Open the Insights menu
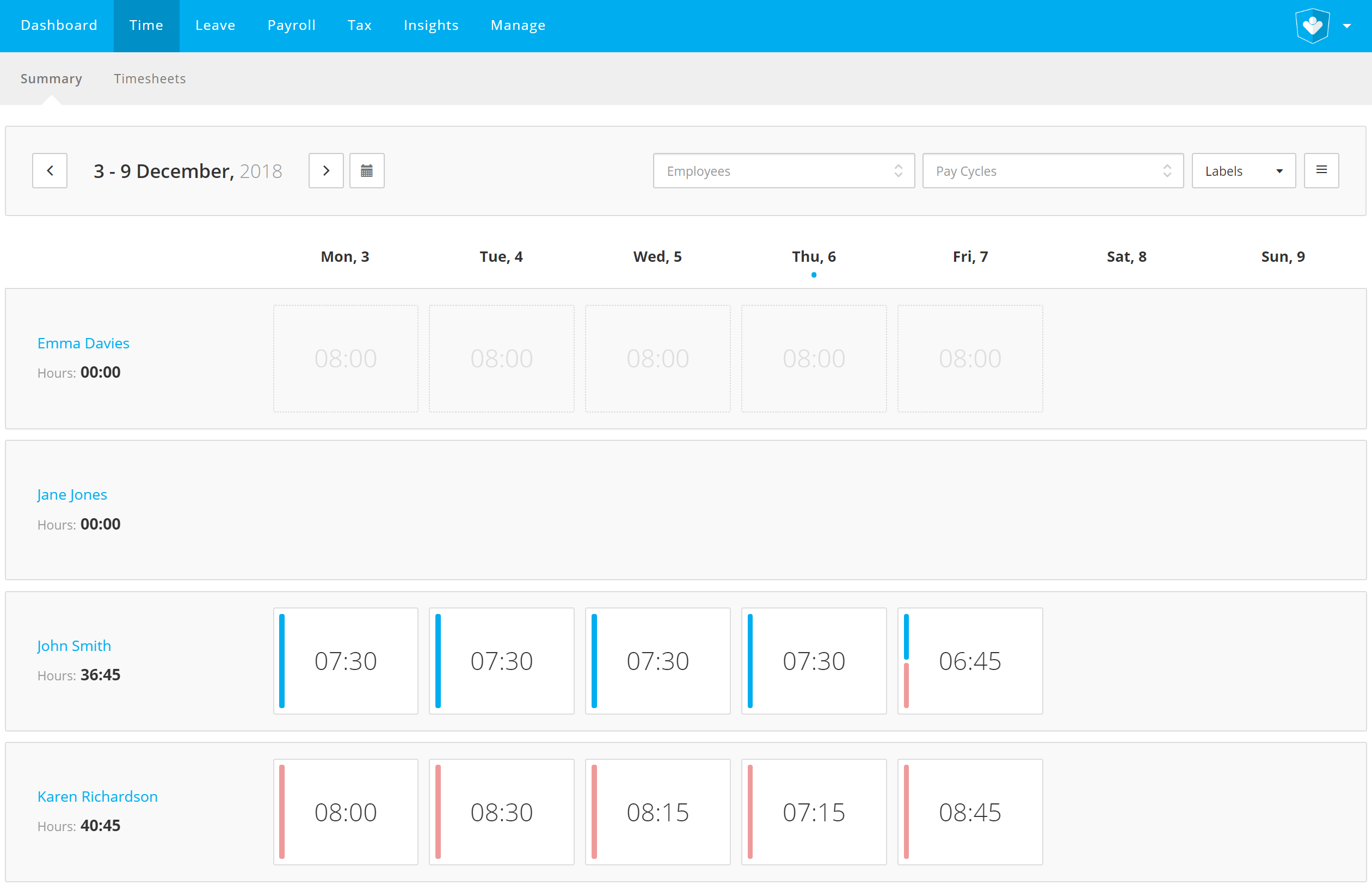1372x885 pixels. click(431, 25)
